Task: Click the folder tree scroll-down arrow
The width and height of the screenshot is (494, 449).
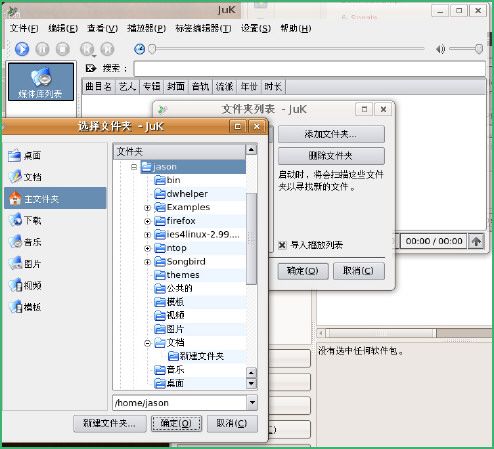Action: point(251,384)
